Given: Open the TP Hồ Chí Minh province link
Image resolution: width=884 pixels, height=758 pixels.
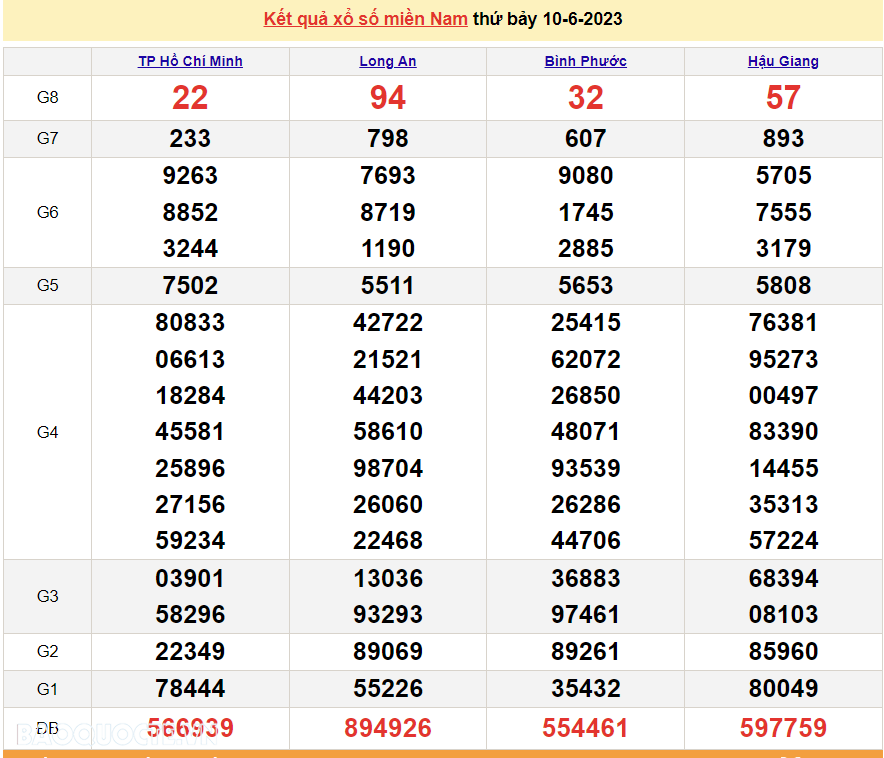Looking at the screenshot, I should (x=190, y=61).
